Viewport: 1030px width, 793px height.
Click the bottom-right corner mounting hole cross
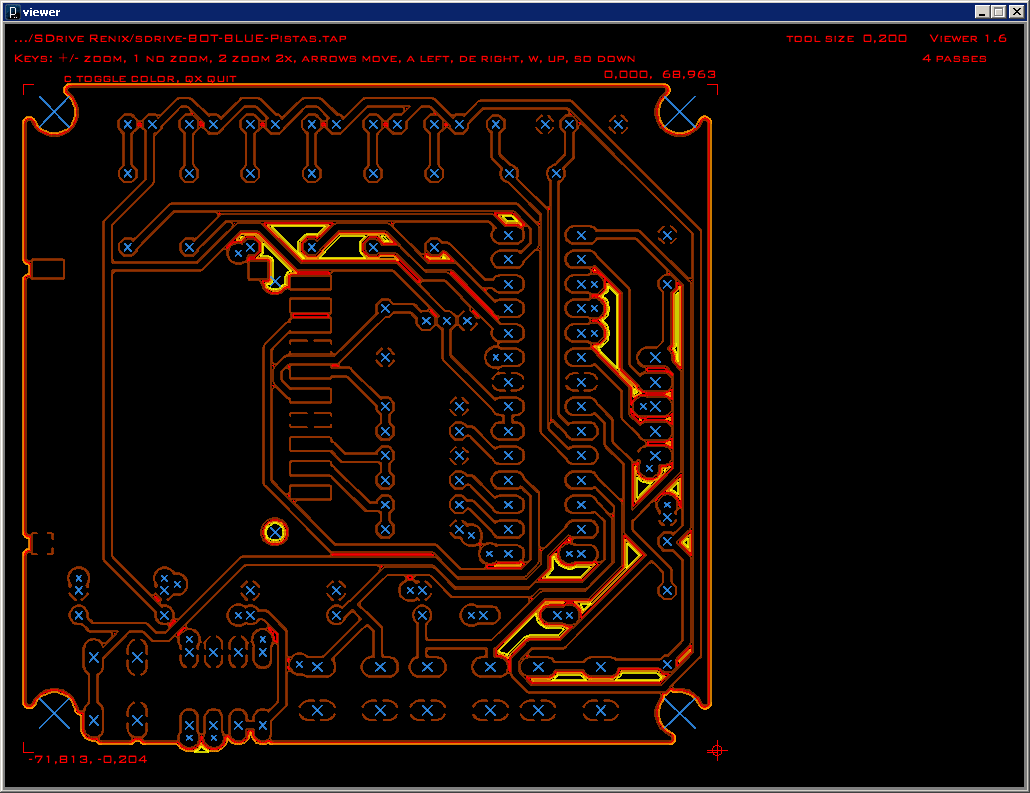click(x=681, y=712)
